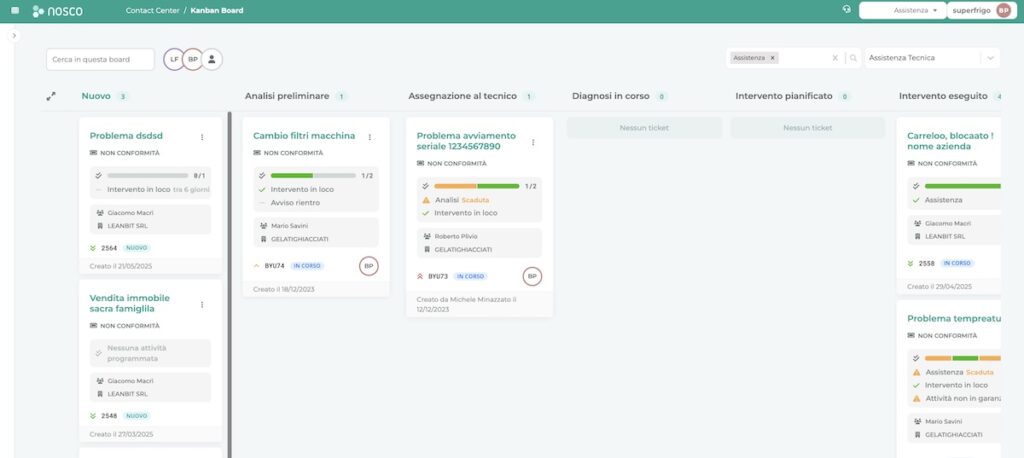This screenshot has width=1024, height=458.
Task: Open three-dot menu on Cambio filtri macchina card
Action: [x=370, y=137]
